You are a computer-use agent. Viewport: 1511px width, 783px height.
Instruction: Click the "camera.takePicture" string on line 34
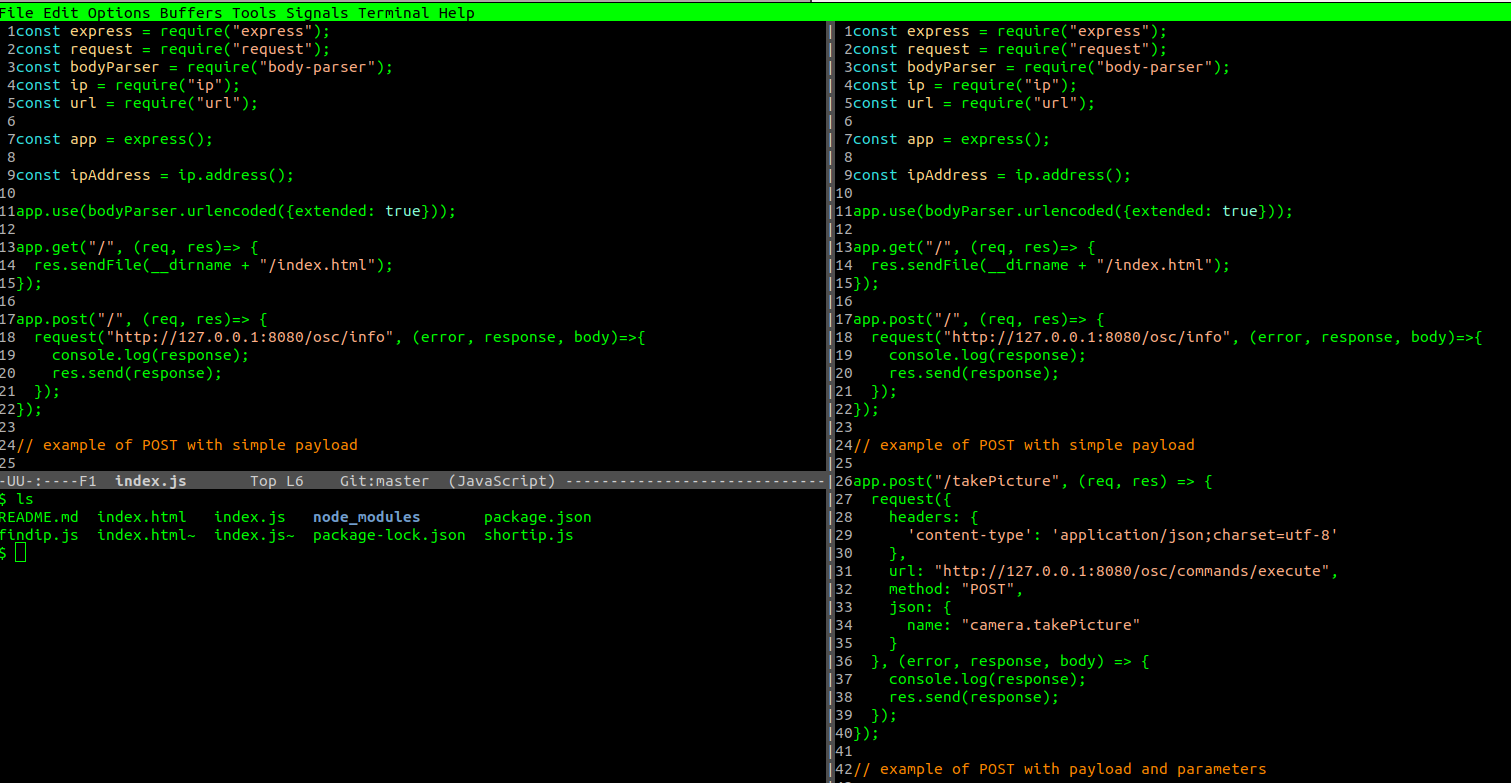[x=1050, y=625]
